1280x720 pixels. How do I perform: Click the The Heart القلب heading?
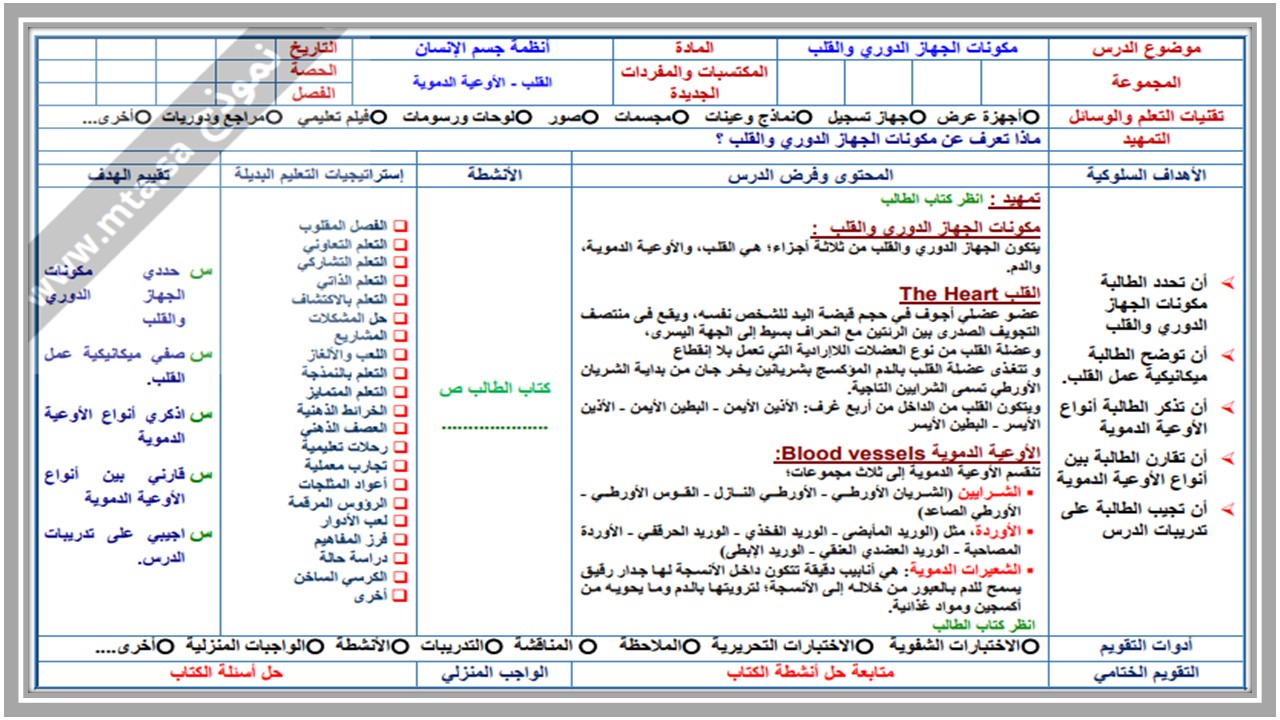tap(970, 294)
